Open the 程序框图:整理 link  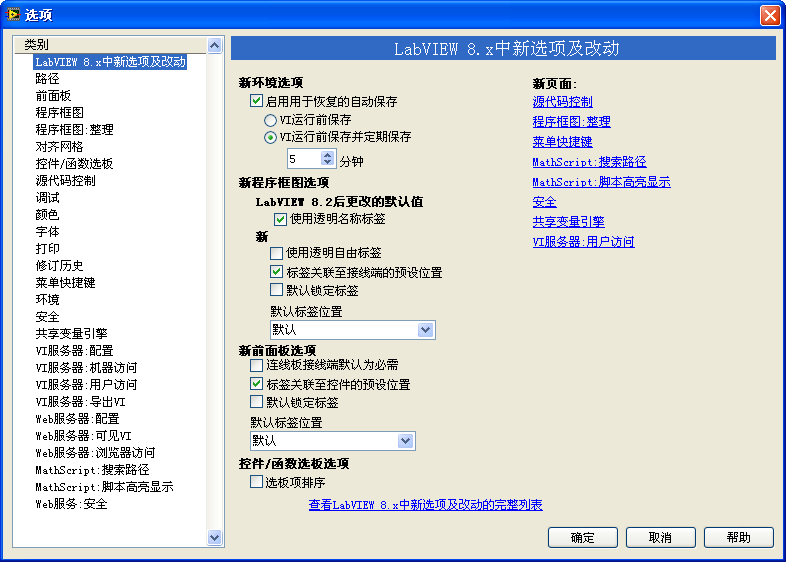(x=571, y=122)
